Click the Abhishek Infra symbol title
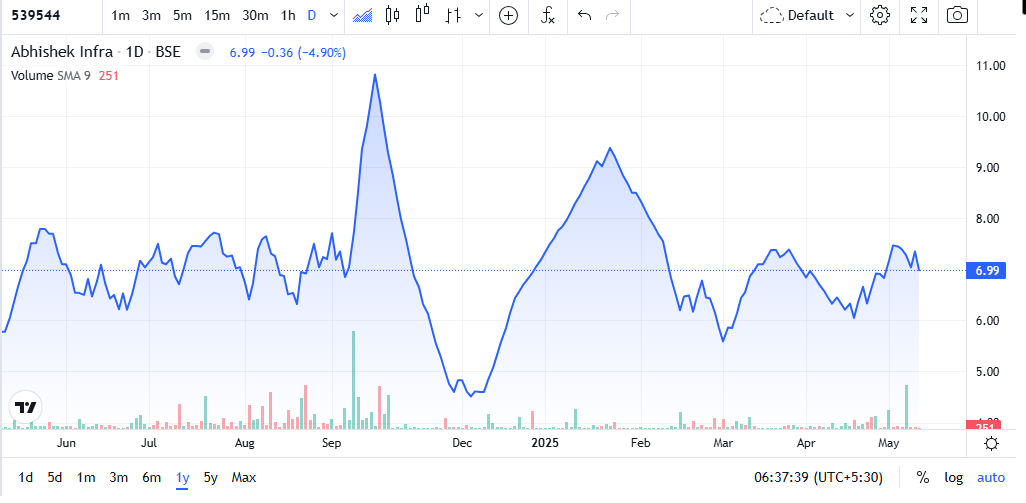Screen dimensions: 1026x503 [62, 52]
